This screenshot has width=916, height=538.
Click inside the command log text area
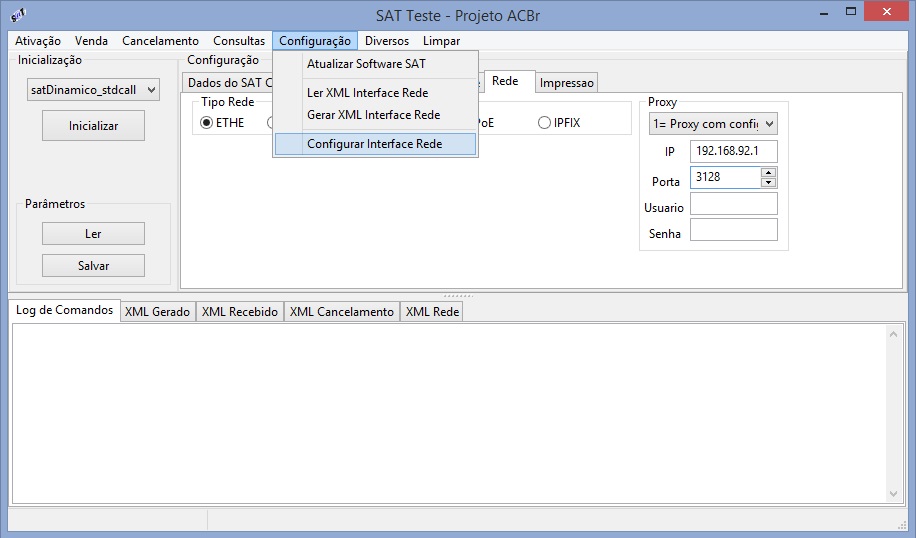click(449, 414)
